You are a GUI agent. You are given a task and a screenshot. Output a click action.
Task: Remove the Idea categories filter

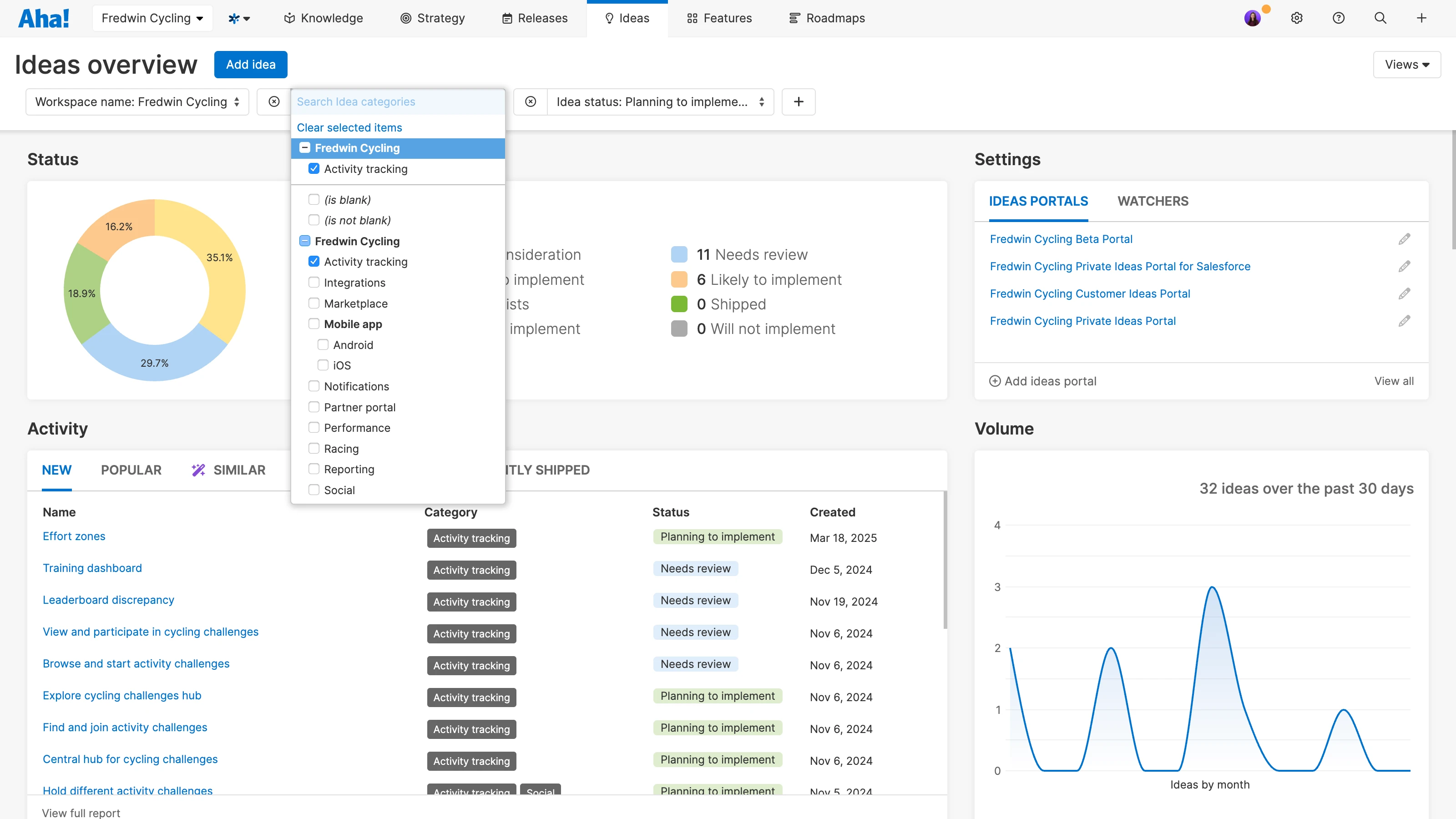point(274,102)
